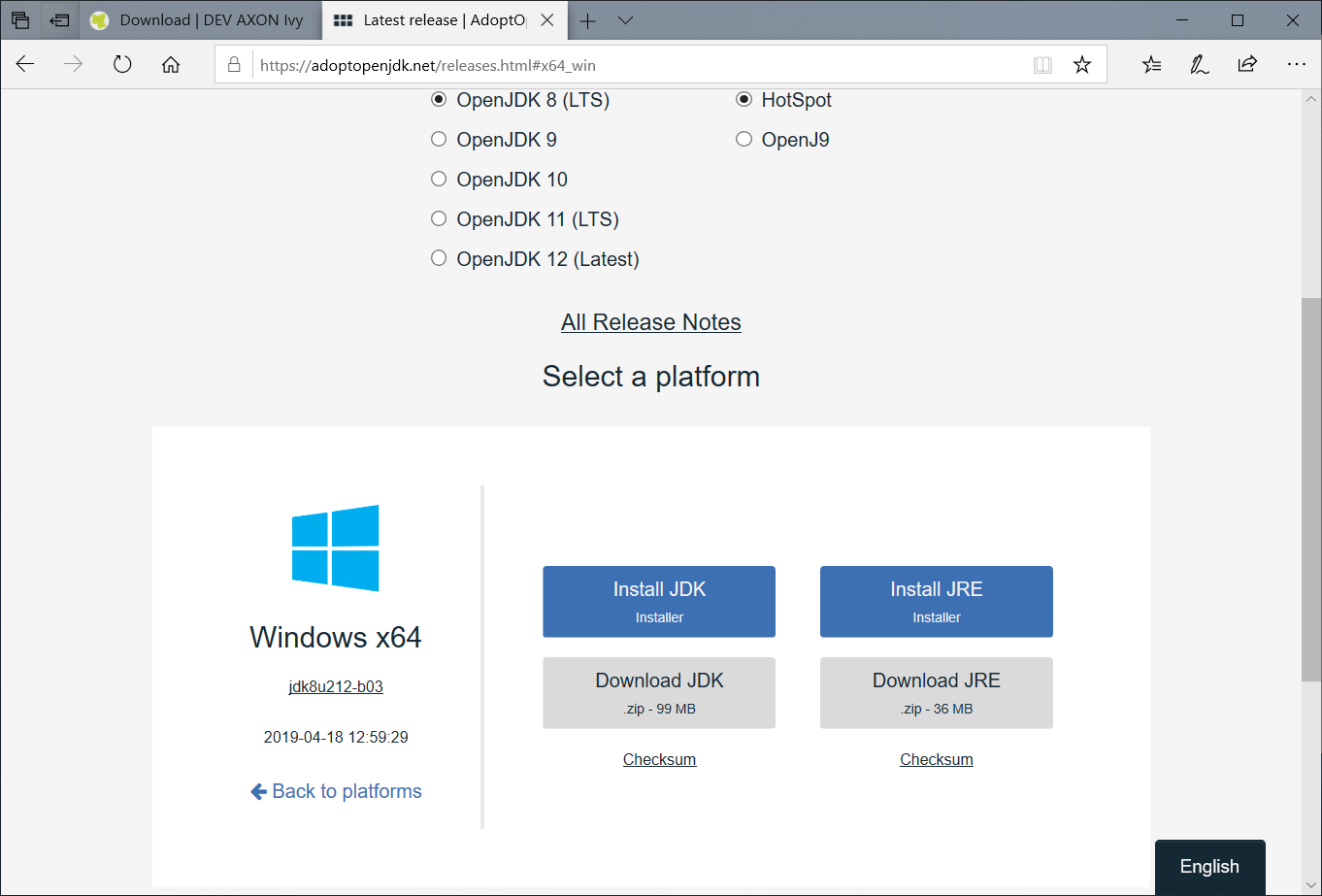Click scrollbar up arrow
The width and height of the screenshot is (1322, 896).
(1310, 99)
